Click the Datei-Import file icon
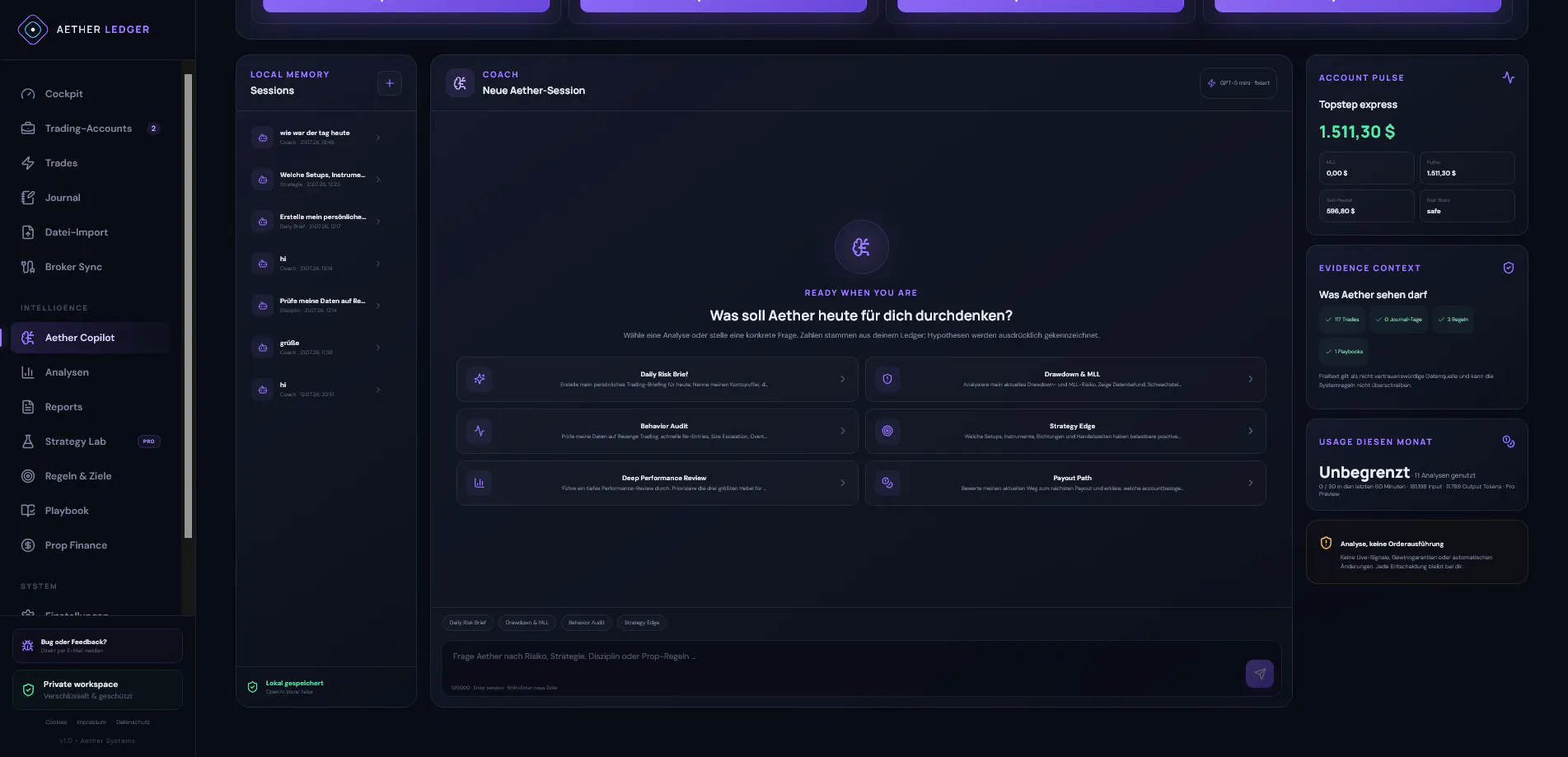Viewport: 1568px width, 757px height. click(x=28, y=232)
